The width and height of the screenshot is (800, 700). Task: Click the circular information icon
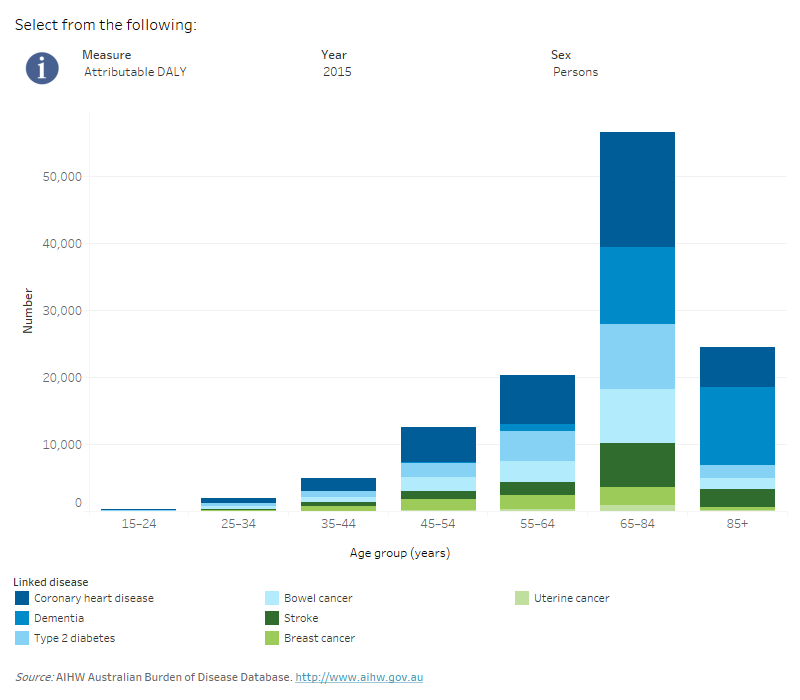click(x=41, y=68)
